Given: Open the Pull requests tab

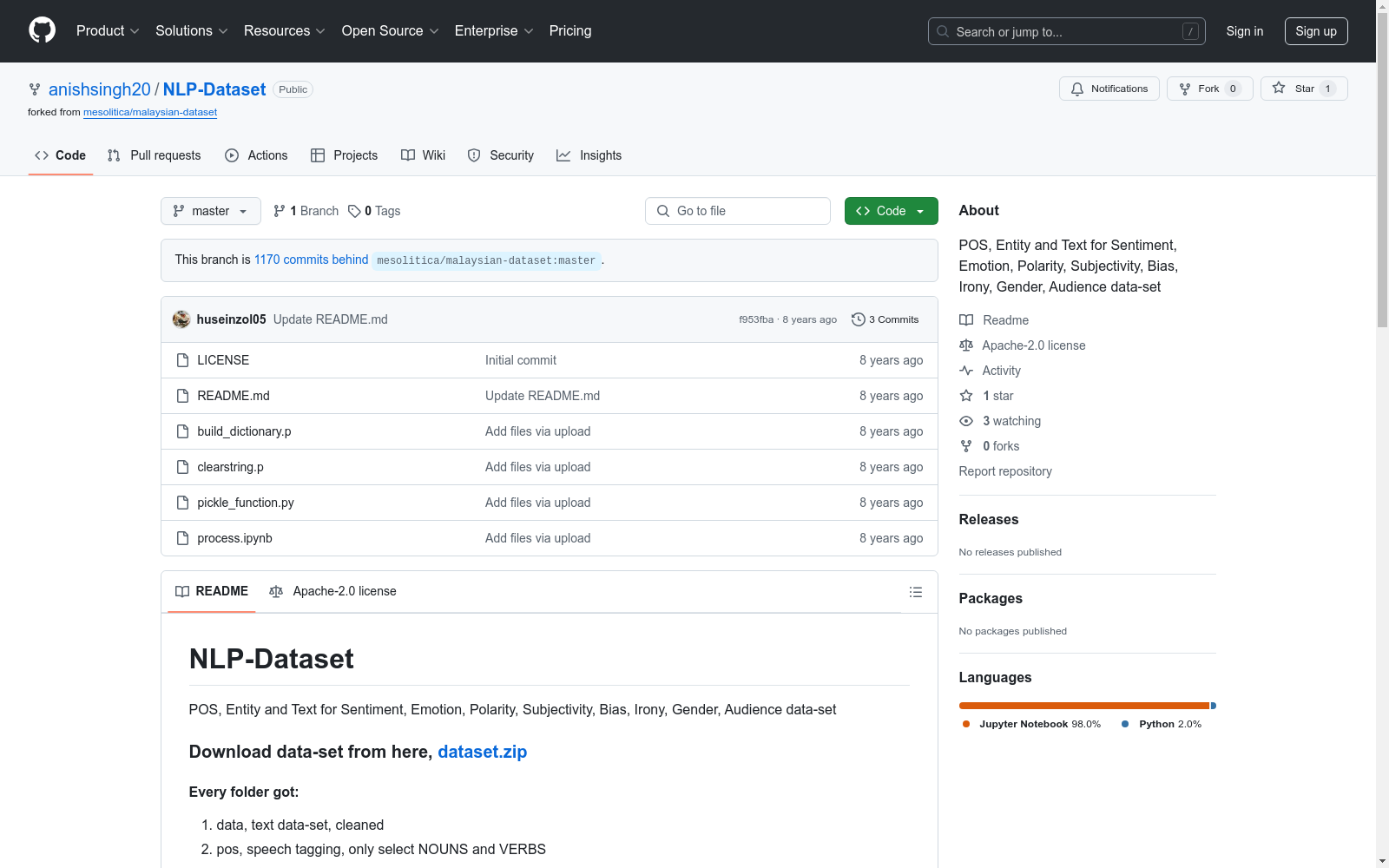Looking at the screenshot, I should point(154,155).
